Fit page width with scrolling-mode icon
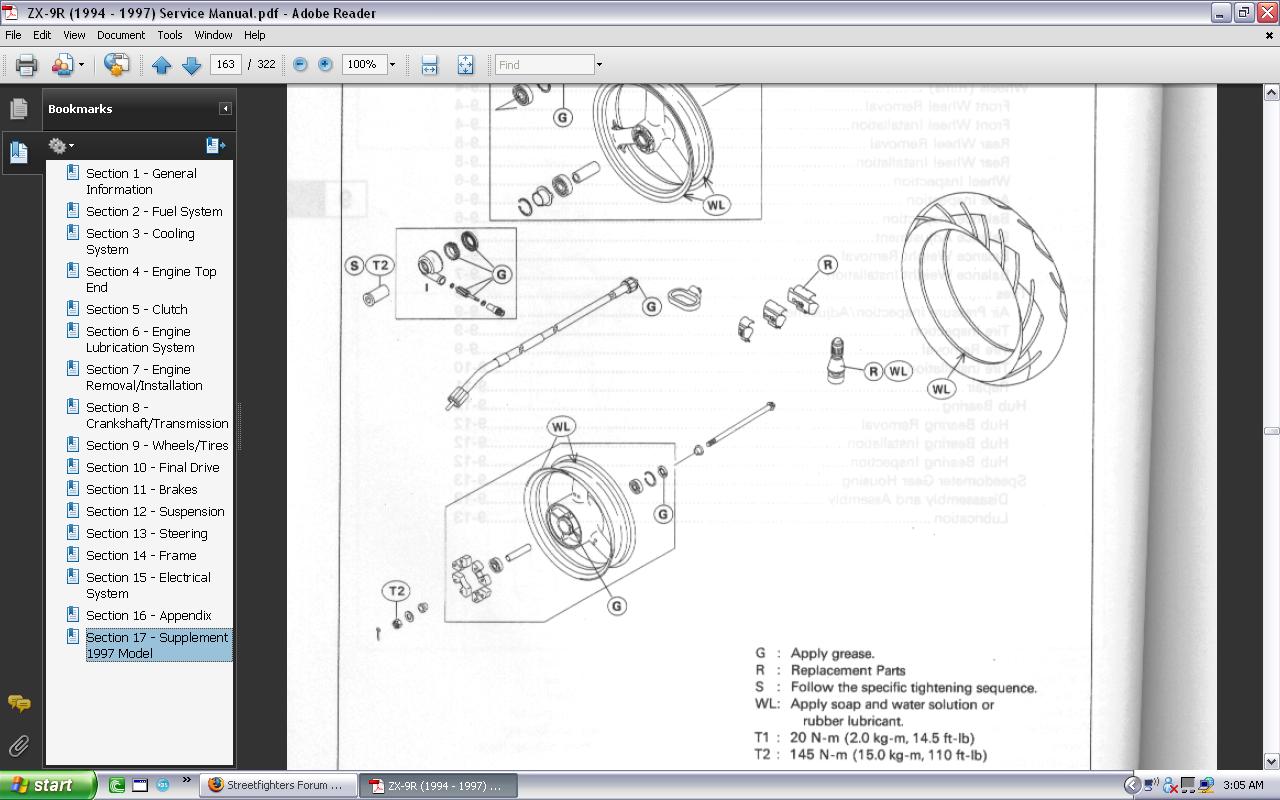Viewport: 1280px width, 800px height. click(x=429, y=65)
